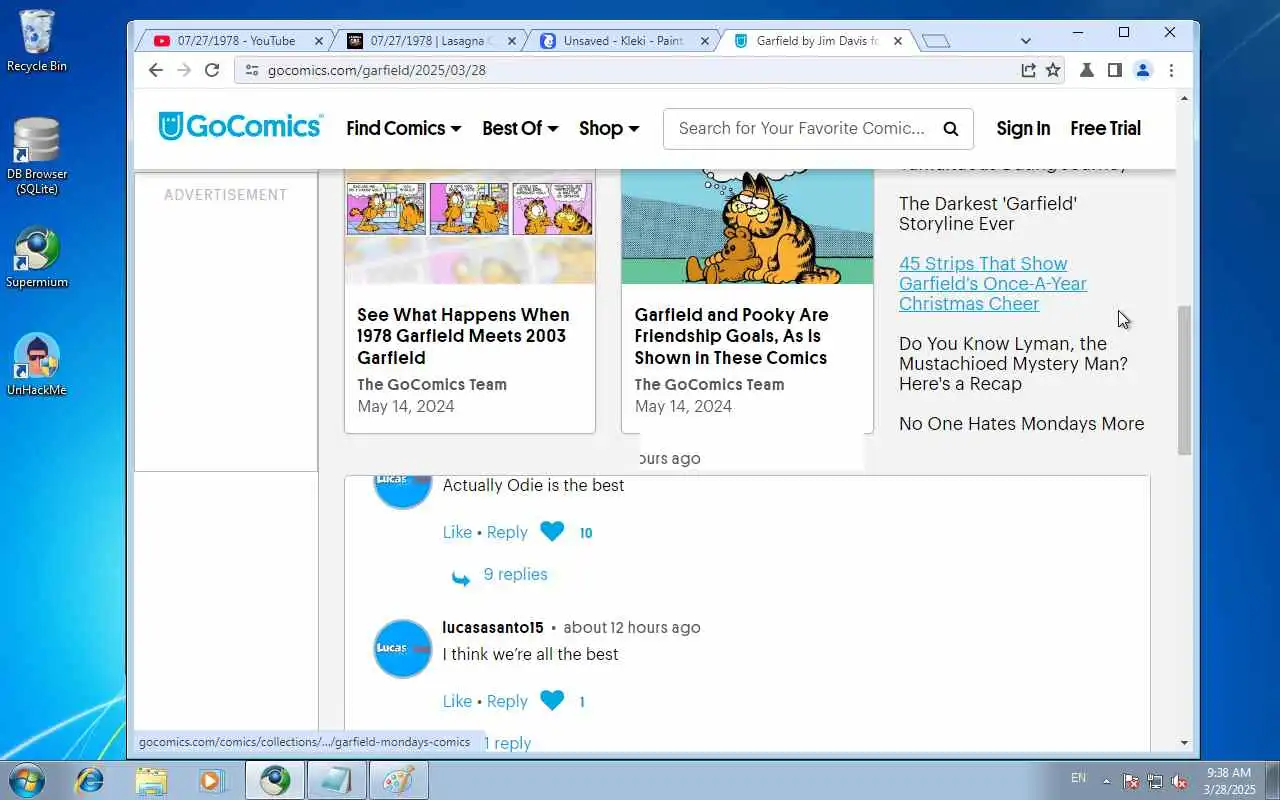This screenshot has width=1280, height=800.
Task: View site information icon in address bar
Action: [x=251, y=70]
